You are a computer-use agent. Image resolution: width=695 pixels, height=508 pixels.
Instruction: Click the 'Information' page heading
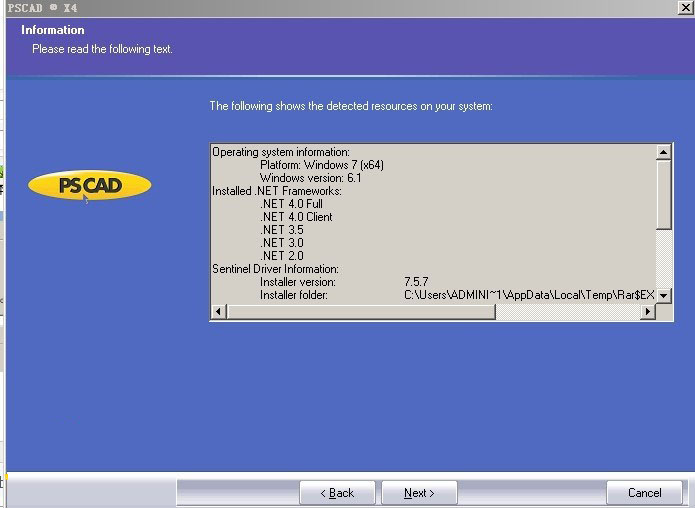[x=53, y=30]
